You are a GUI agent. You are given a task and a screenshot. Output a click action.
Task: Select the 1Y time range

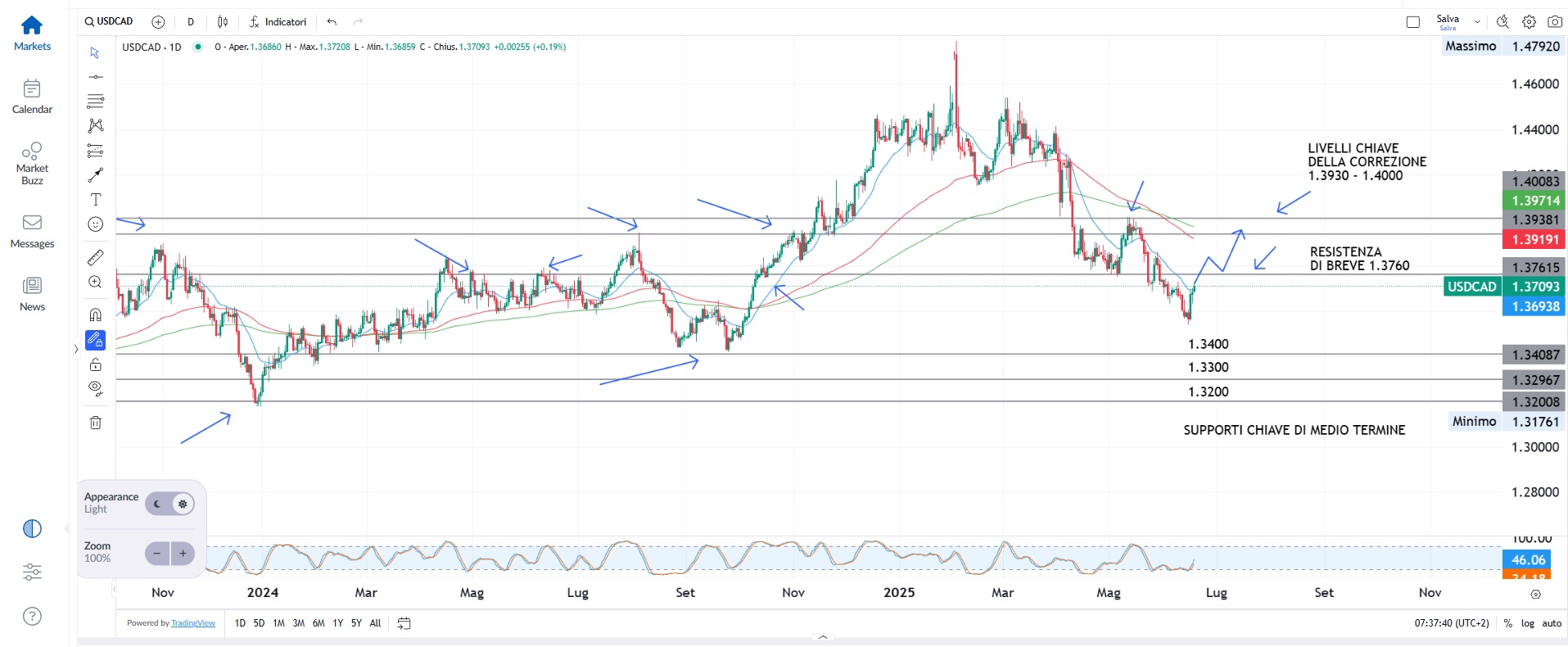pyautogui.click(x=337, y=623)
